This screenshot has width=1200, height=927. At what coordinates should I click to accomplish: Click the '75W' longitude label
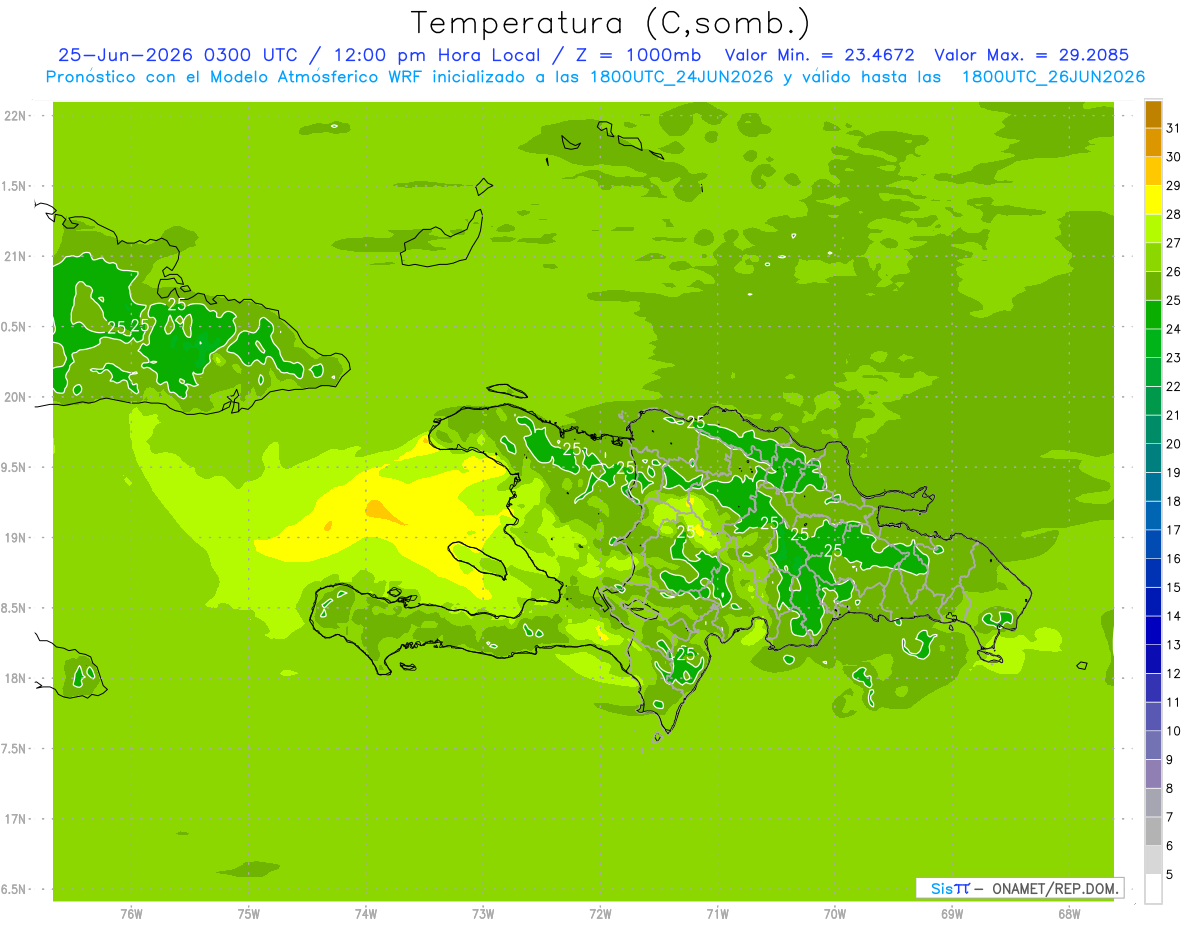tap(248, 913)
